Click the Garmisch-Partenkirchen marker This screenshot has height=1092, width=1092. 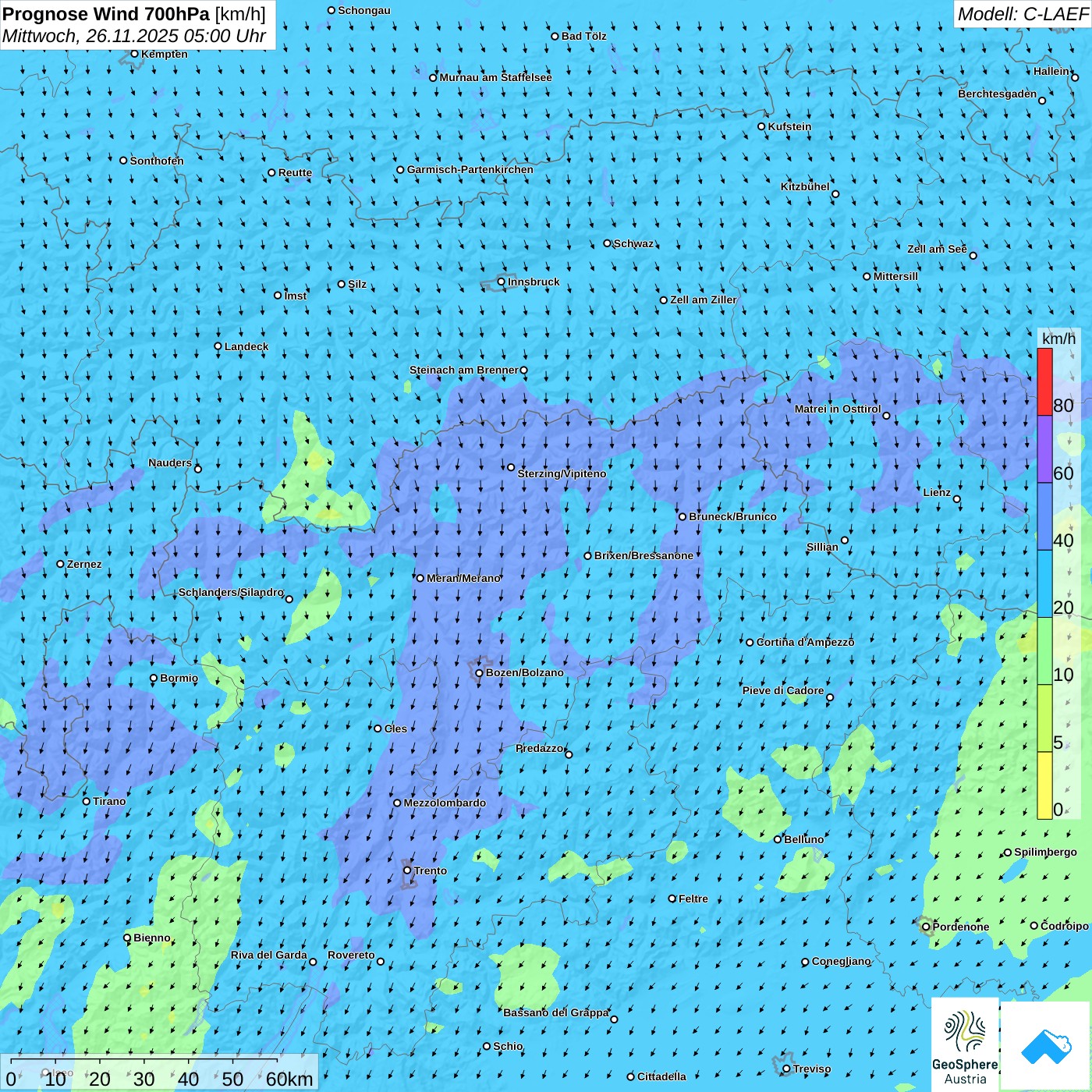400,169
